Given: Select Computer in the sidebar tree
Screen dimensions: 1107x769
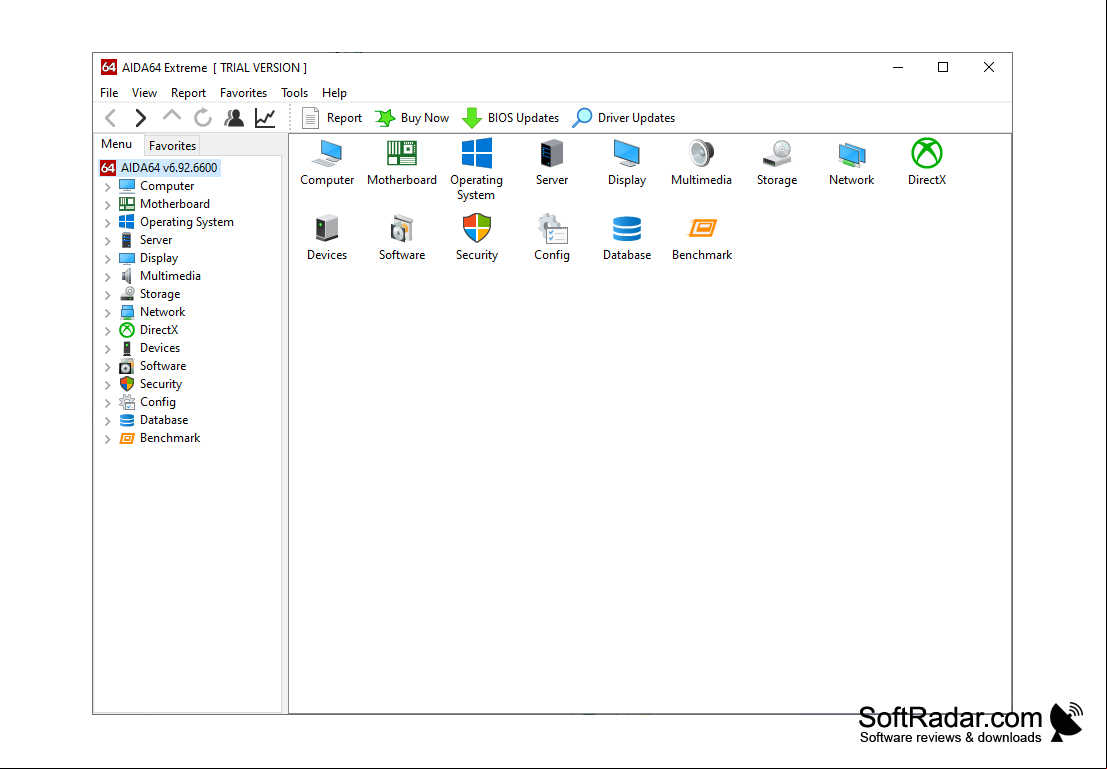Looking at the screenshot, I should [x=157, y=186].
